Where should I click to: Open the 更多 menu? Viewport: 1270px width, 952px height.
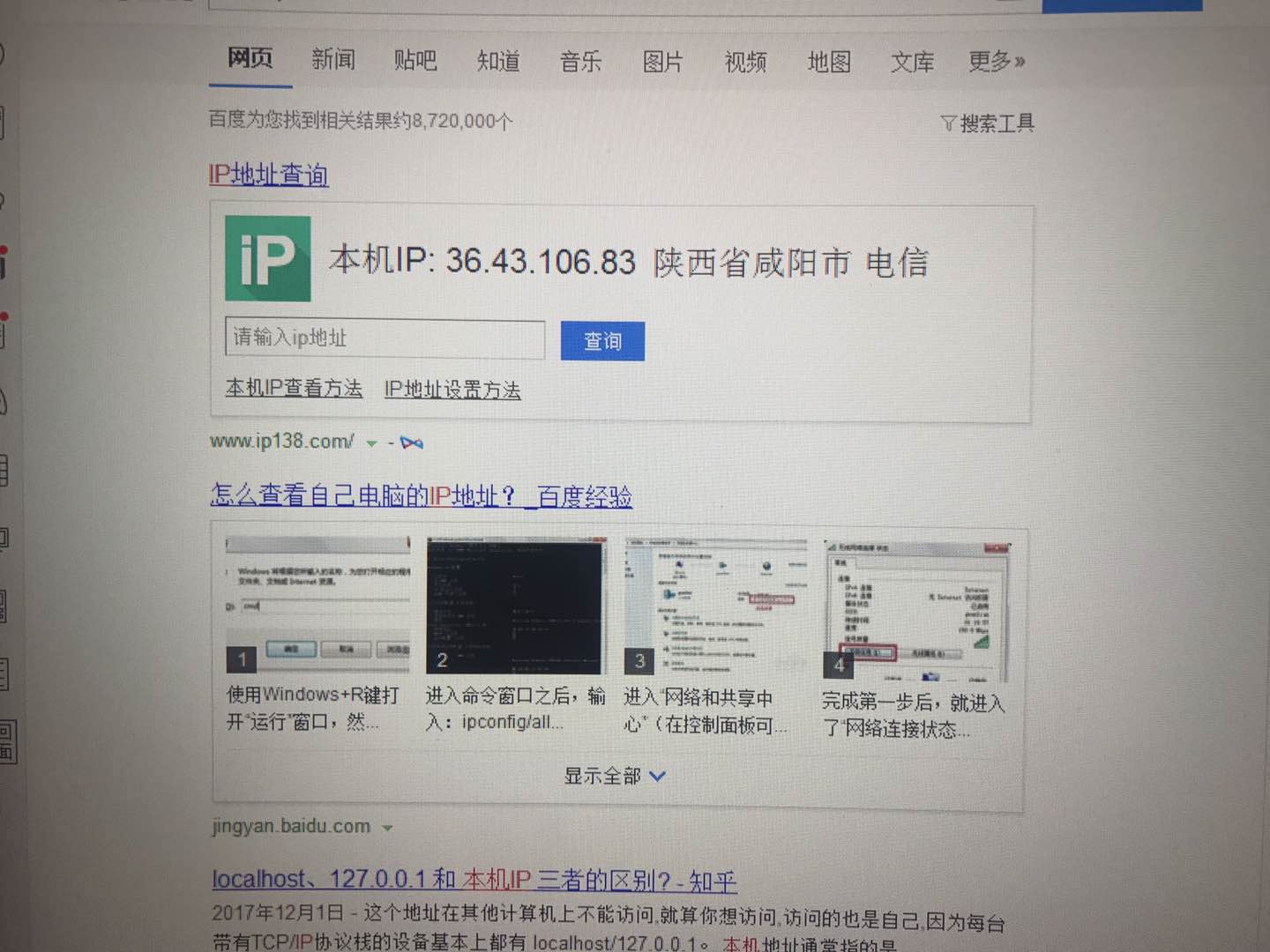coord(997,62)
